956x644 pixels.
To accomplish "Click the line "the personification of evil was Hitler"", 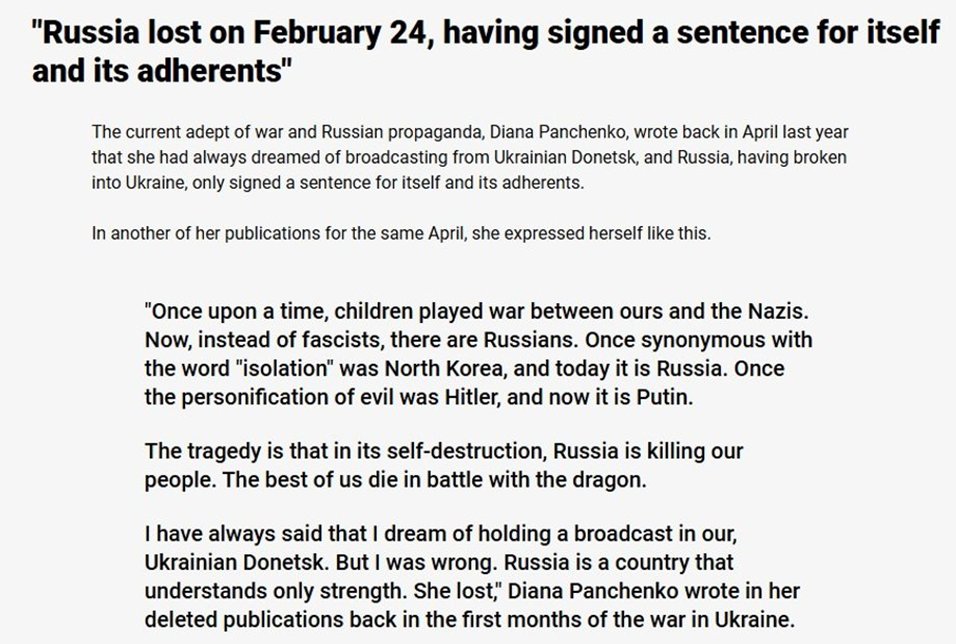I will [x=419, y=397].
